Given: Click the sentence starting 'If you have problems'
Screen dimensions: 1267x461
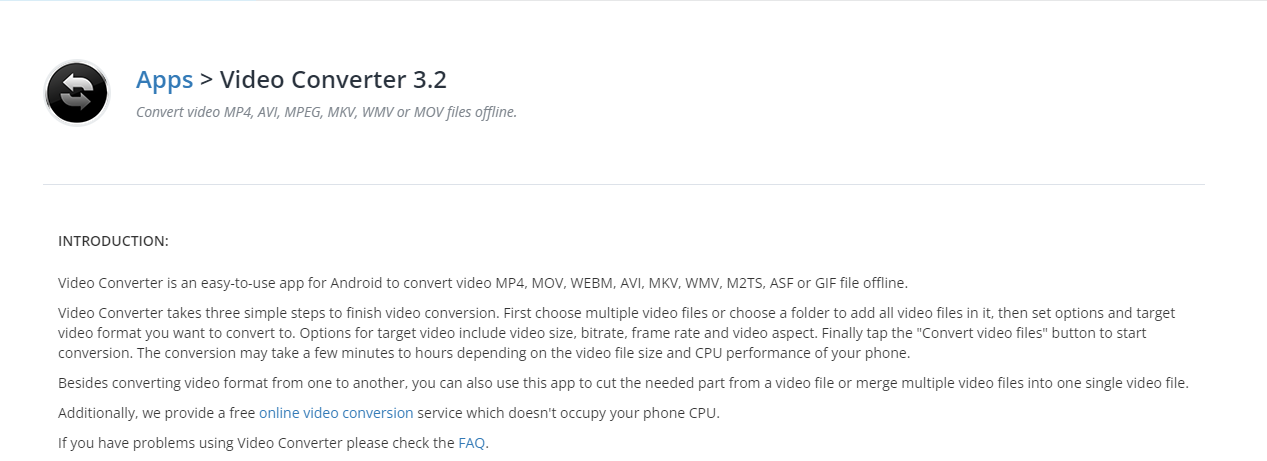Looking at the screenshot, I should click(273, 443).
